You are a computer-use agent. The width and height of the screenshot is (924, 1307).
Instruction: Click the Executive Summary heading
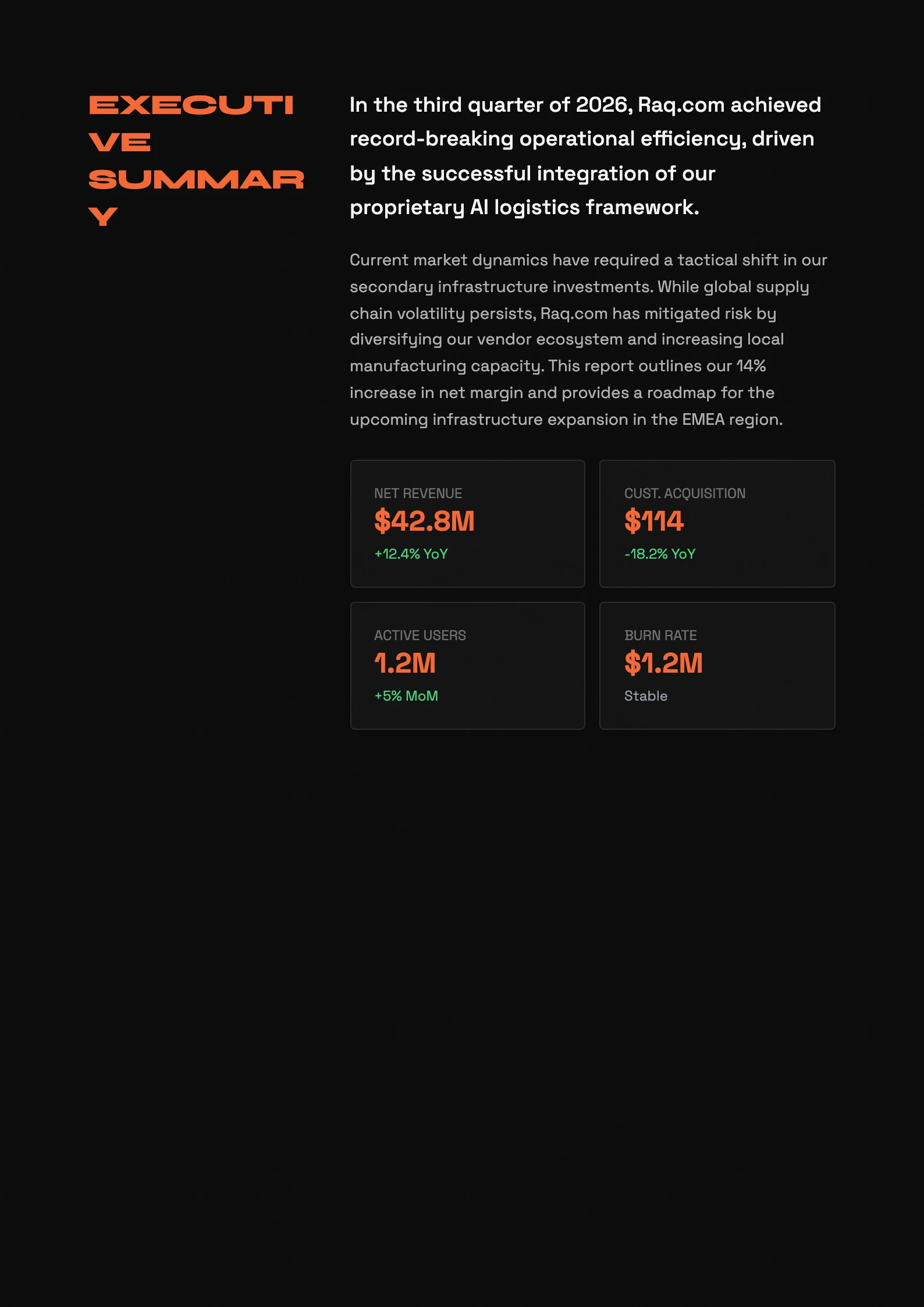coord(196,160)
